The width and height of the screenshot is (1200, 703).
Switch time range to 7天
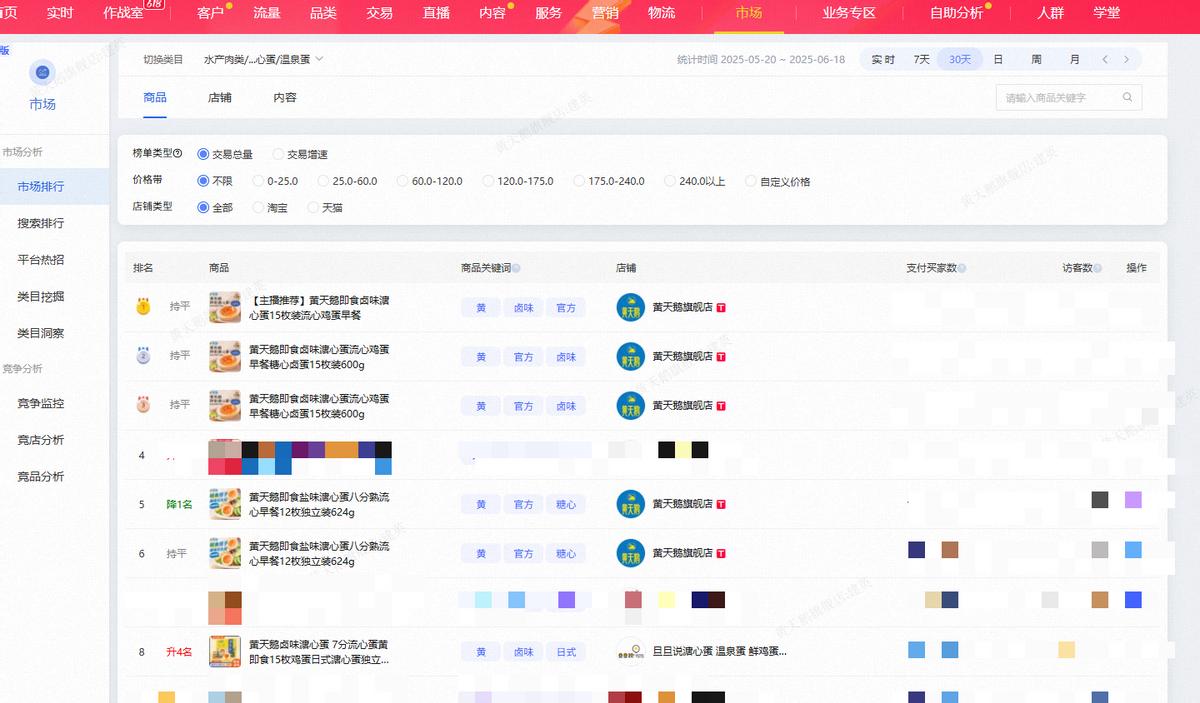(922, 60)
